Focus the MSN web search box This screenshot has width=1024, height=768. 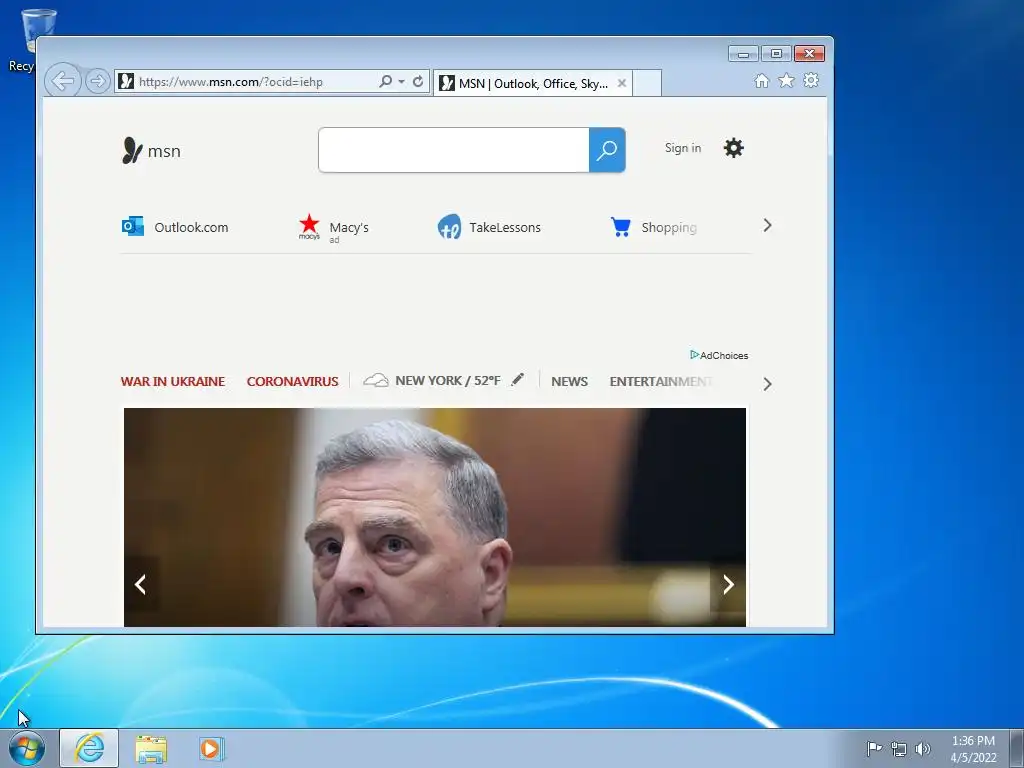454,150
